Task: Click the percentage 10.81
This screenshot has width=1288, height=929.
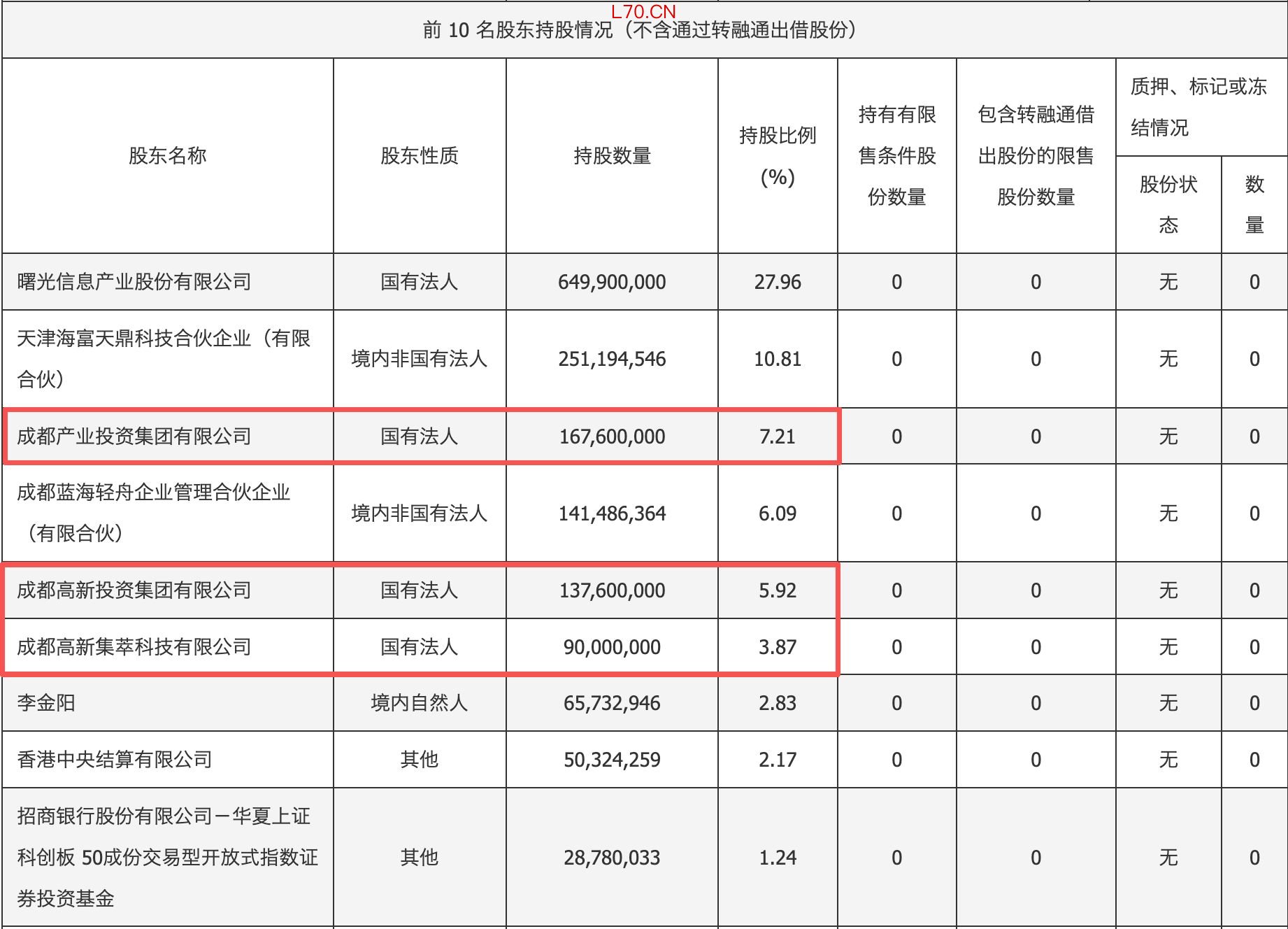Action: 778,359
